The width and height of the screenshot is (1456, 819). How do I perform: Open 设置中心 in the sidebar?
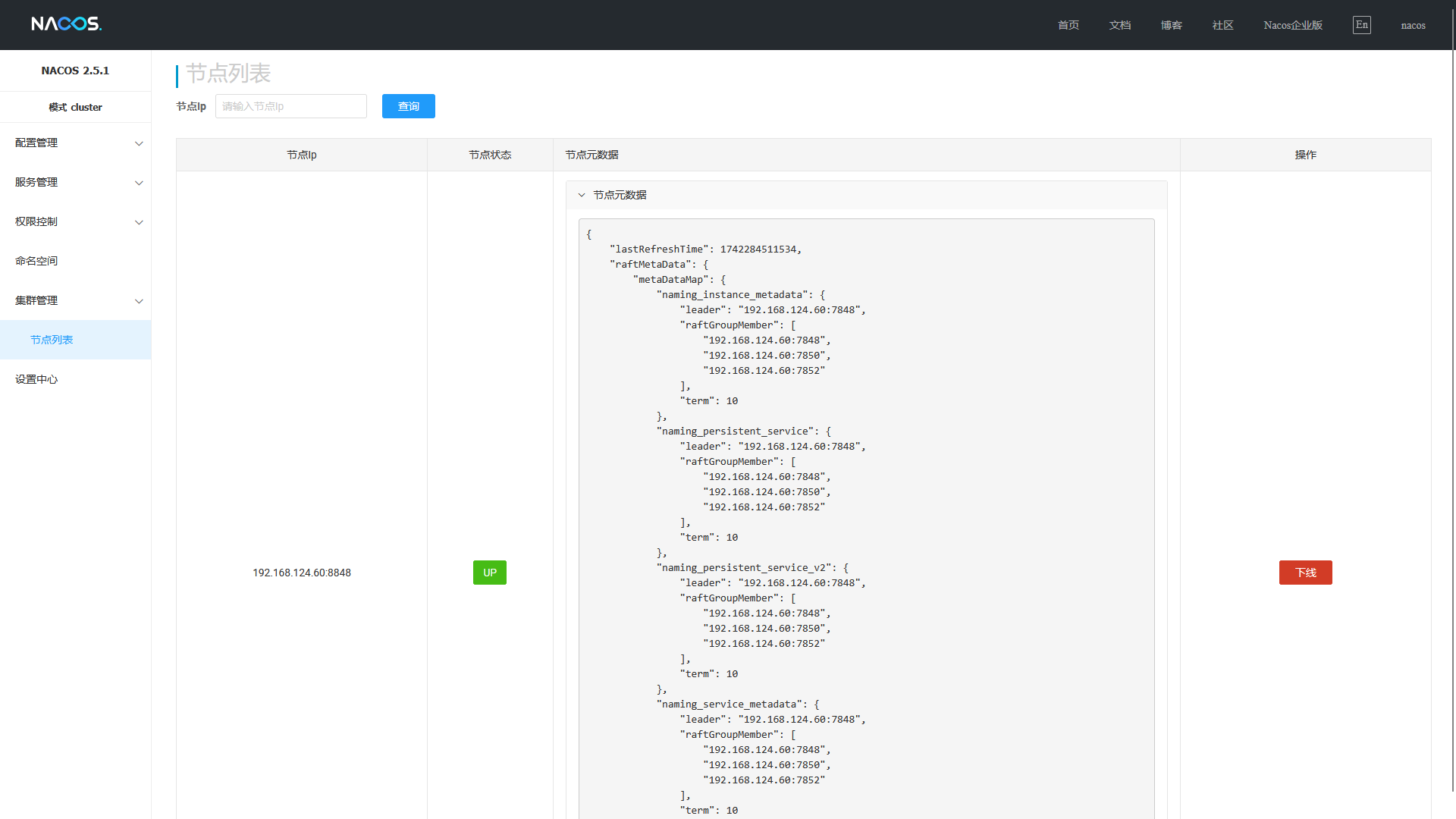click(x=36, y=379)
